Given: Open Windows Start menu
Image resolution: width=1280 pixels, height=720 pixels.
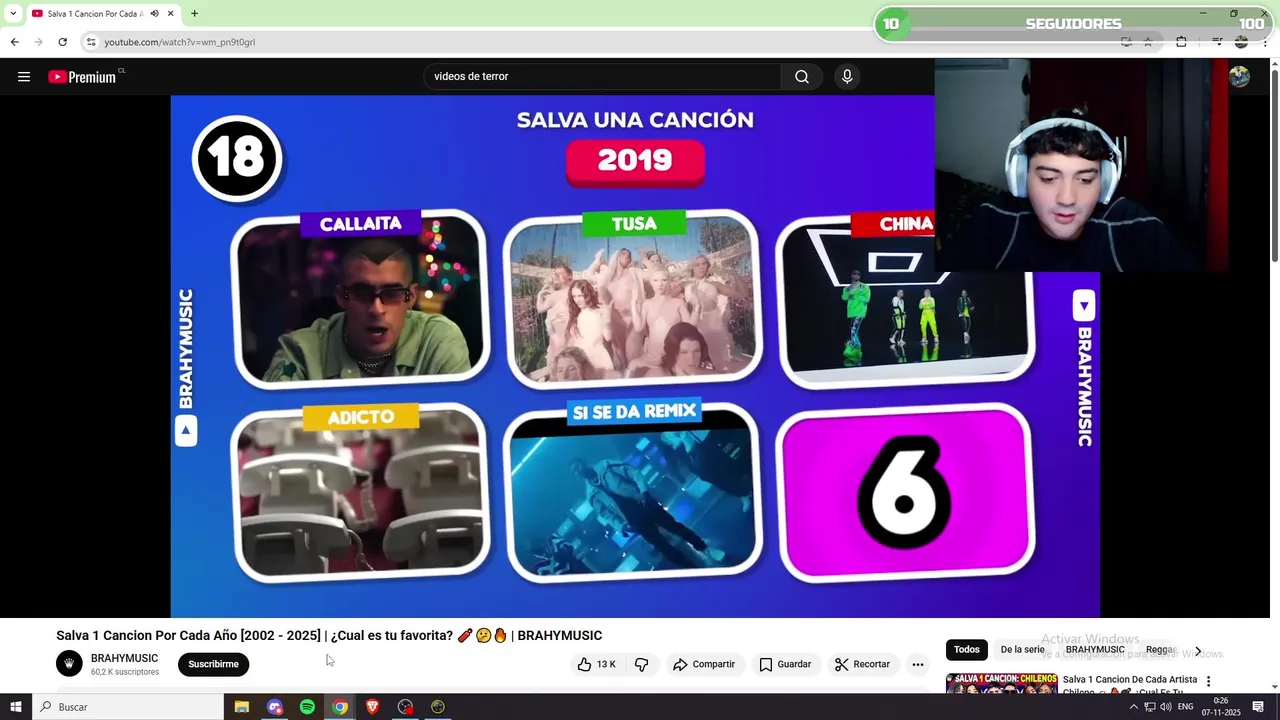Looking at the screenshot, I should 16,707.
